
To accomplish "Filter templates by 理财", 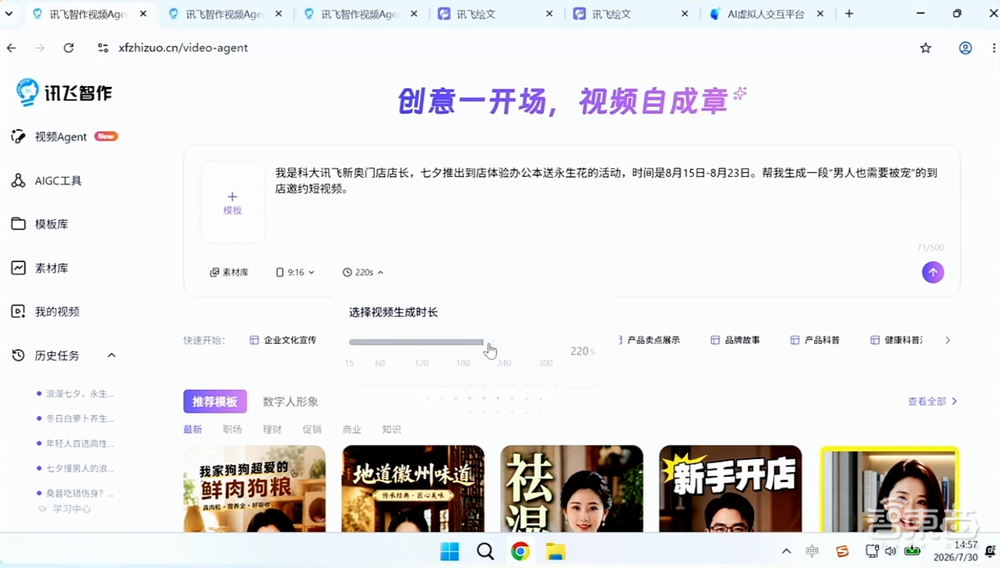I will 272,429.
